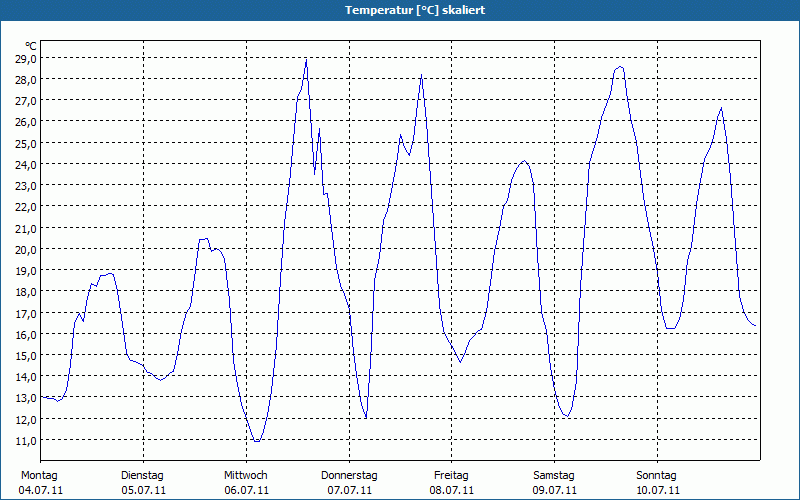The height and width of the screenshot is (500, 800).
Task: Click the date 05.07.11
Action: coord(143,491)
